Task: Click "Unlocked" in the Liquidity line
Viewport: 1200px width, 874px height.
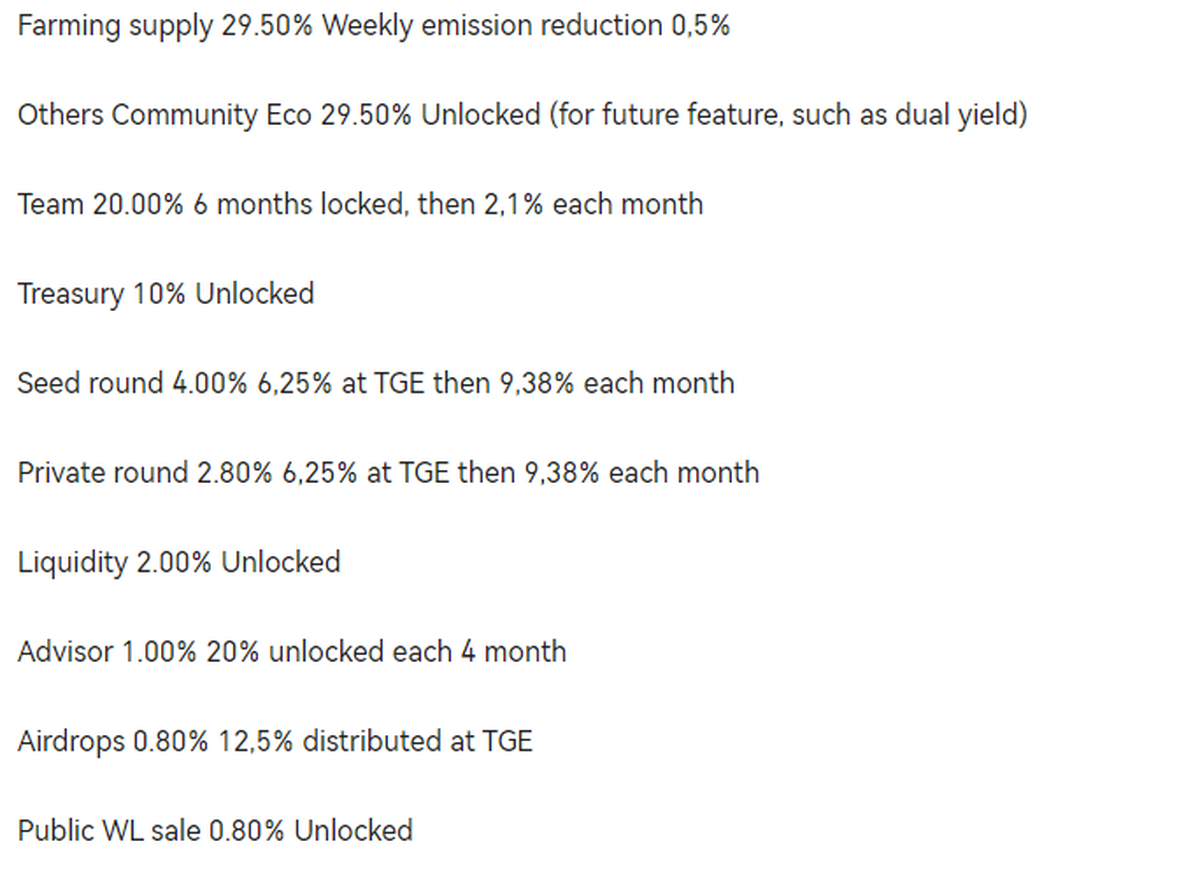Action: 280,563
